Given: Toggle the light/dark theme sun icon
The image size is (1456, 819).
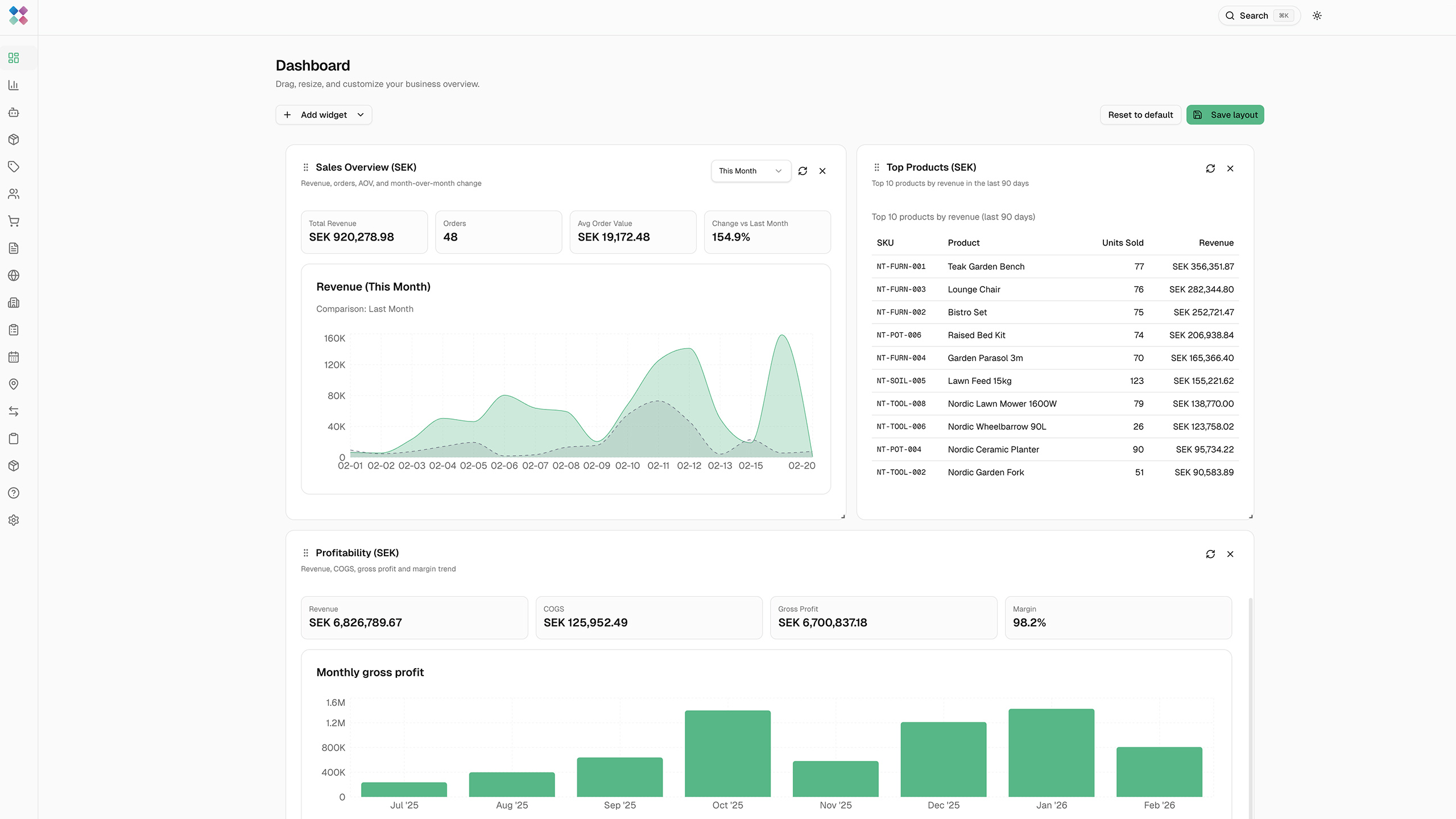Looking at the screenshot, I should 1317,16.
